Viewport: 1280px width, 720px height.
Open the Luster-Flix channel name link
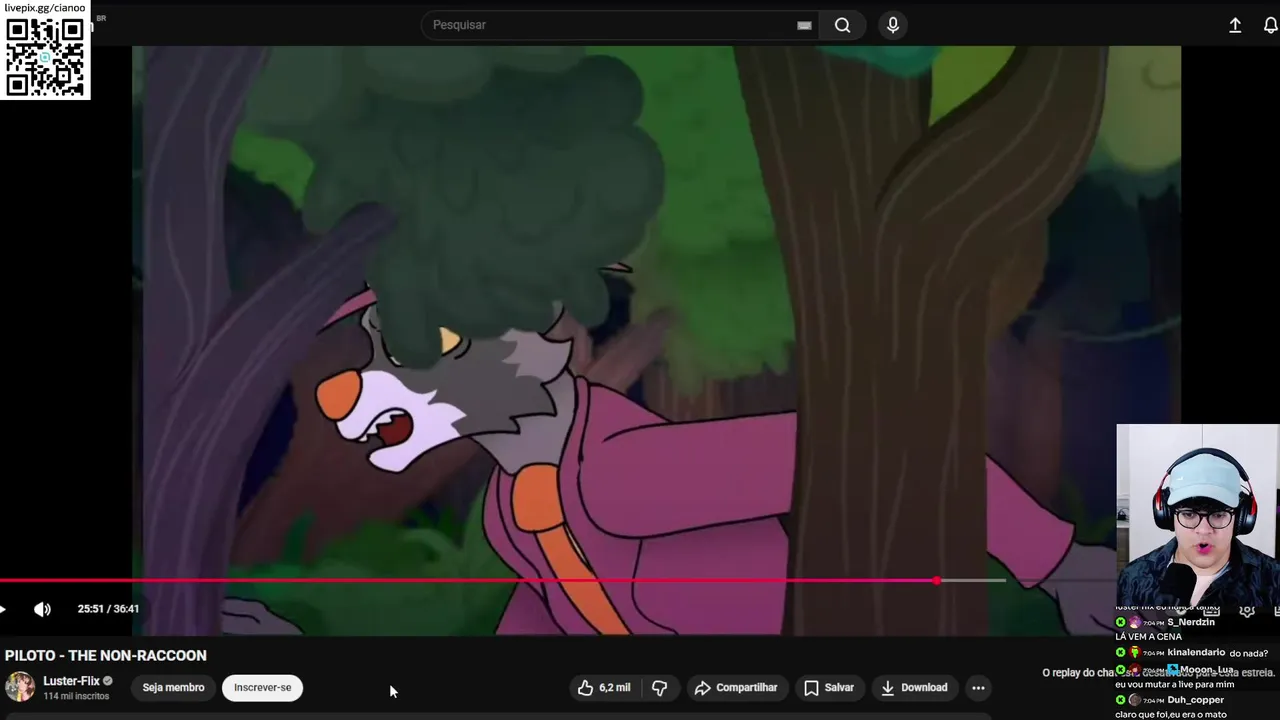tap(71, 681)
